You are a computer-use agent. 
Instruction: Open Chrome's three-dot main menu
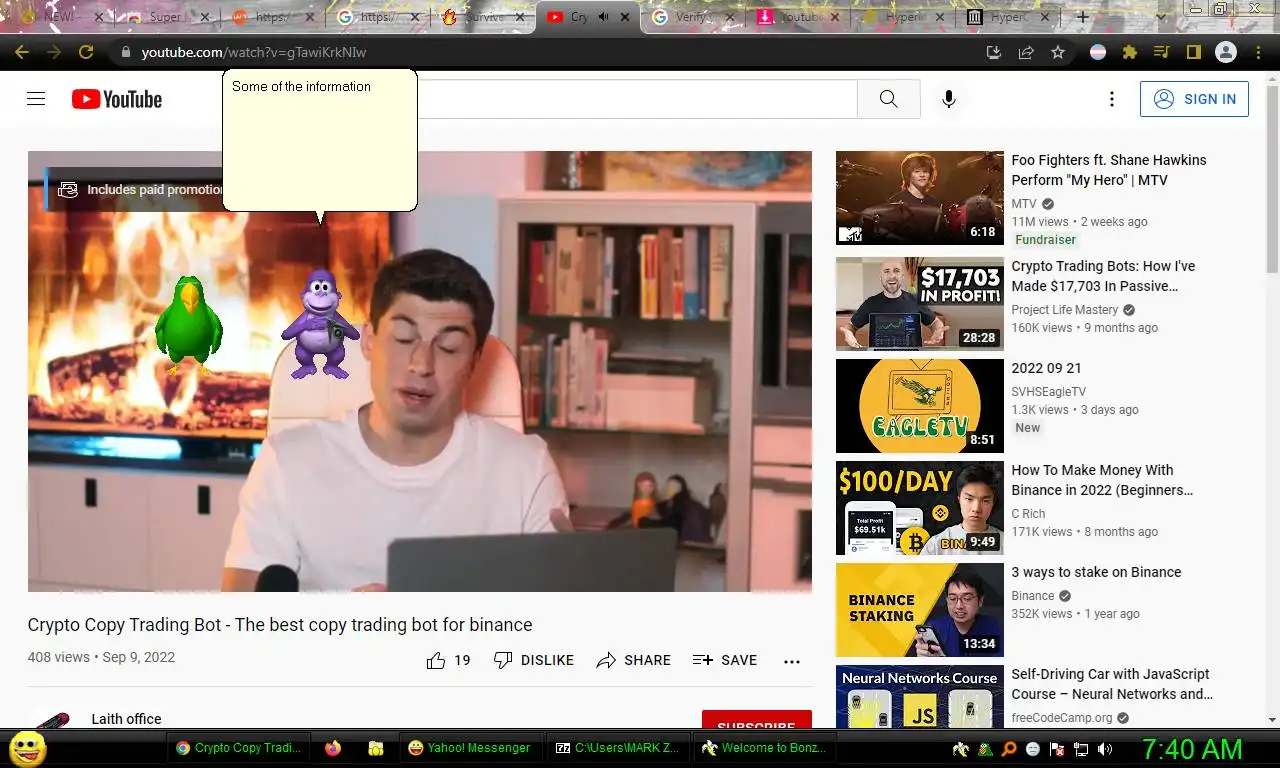tap(1258, 52)
